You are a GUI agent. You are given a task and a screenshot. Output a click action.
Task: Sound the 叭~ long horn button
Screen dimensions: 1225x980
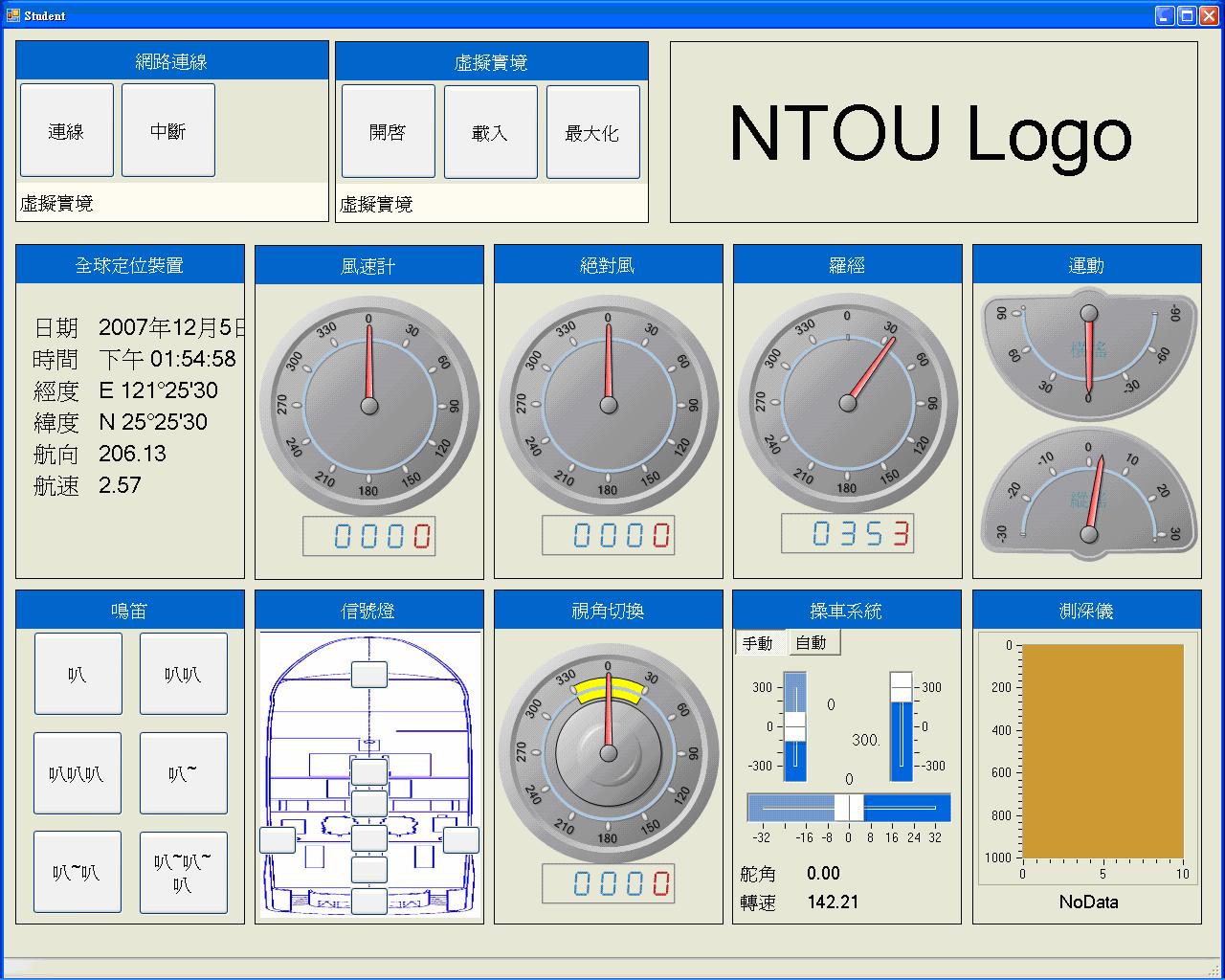184,773
